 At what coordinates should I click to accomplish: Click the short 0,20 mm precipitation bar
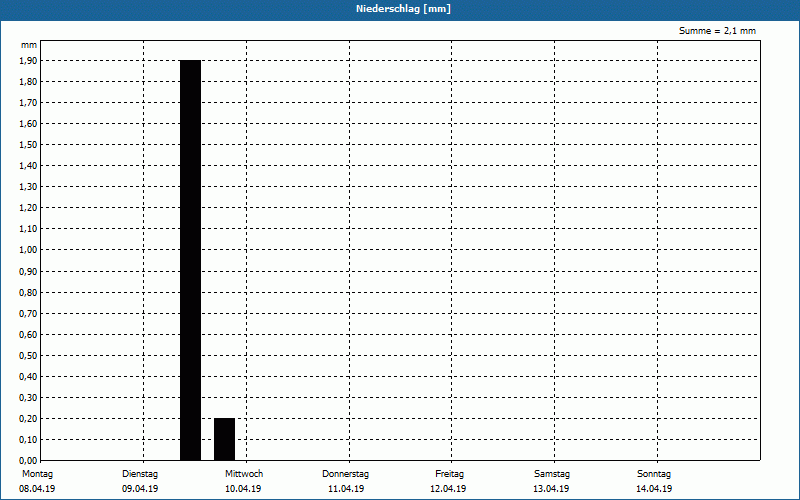click(224, 439)
